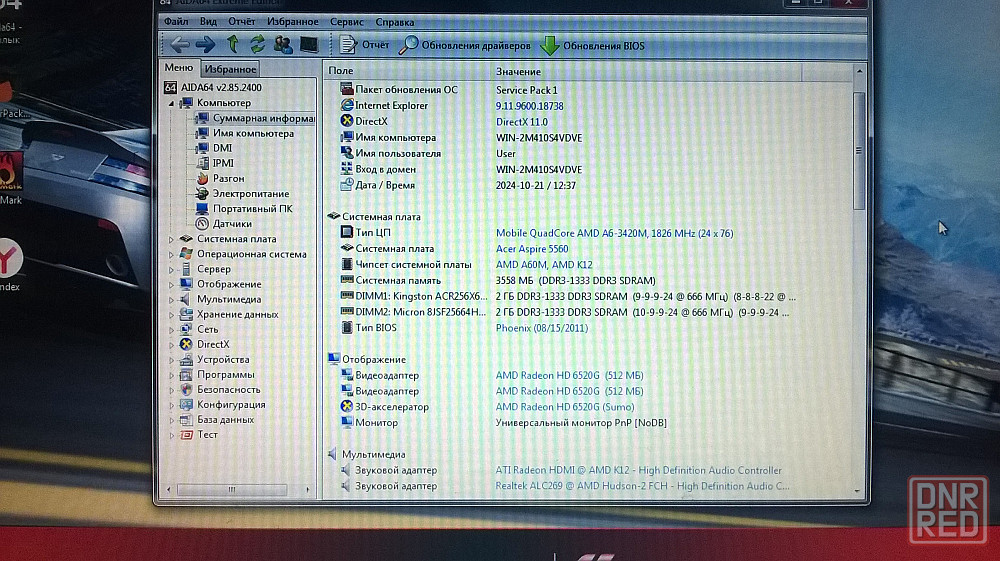Click the tree panel horizontal scrollbar
The width and height of the screenshot is (1000, 561).
tap(232, 490)
